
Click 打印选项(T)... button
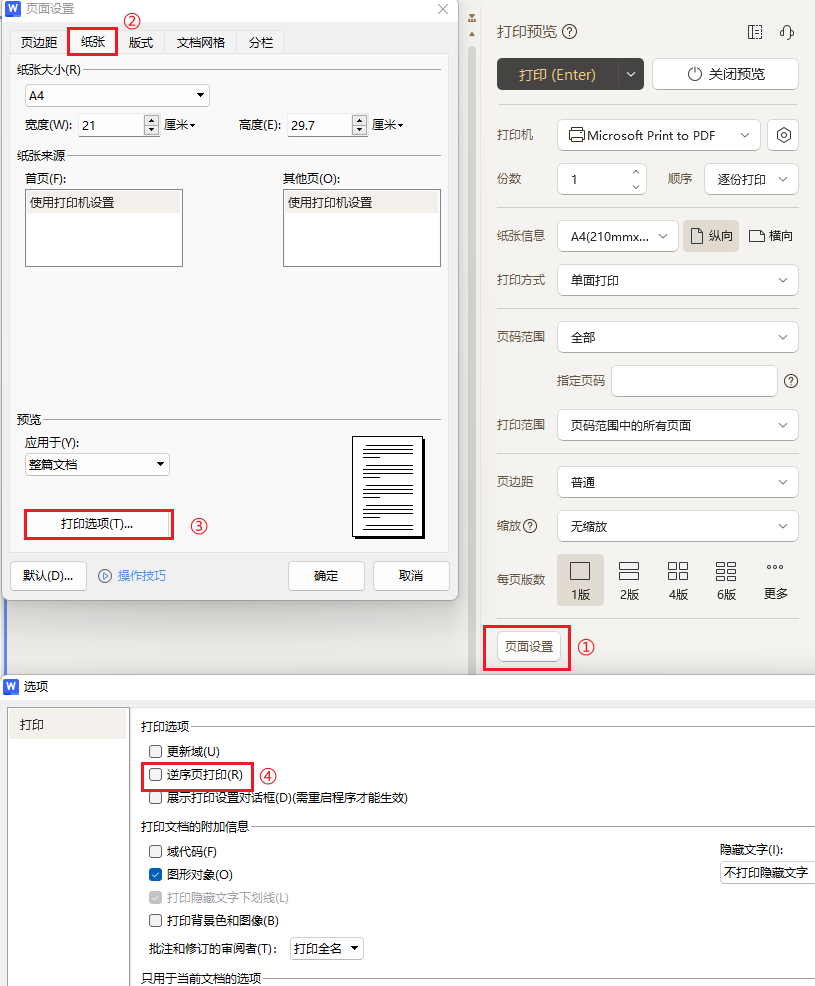[98, 524]
